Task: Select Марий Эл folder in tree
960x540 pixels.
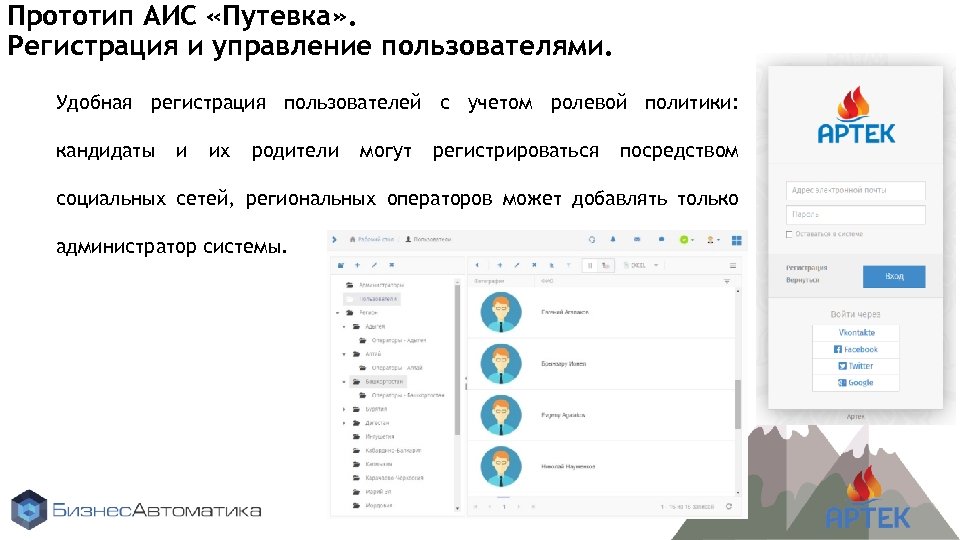Action: 372,492
